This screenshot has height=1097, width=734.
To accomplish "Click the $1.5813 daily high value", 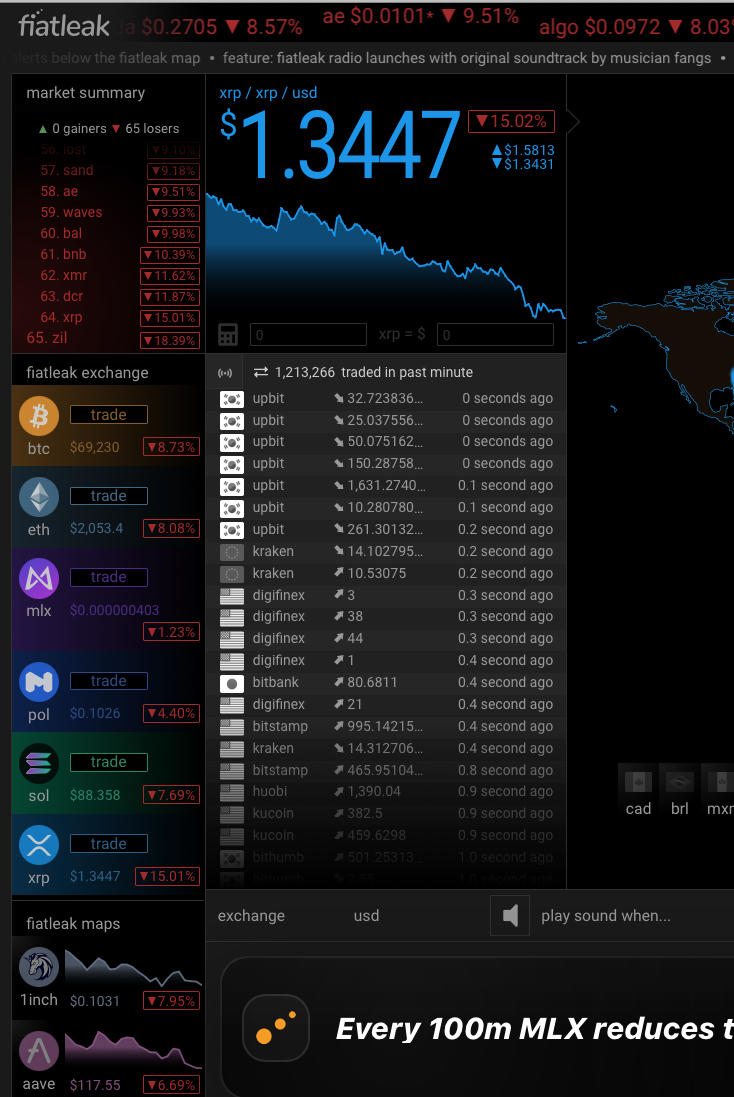I will tap(523, 150).
